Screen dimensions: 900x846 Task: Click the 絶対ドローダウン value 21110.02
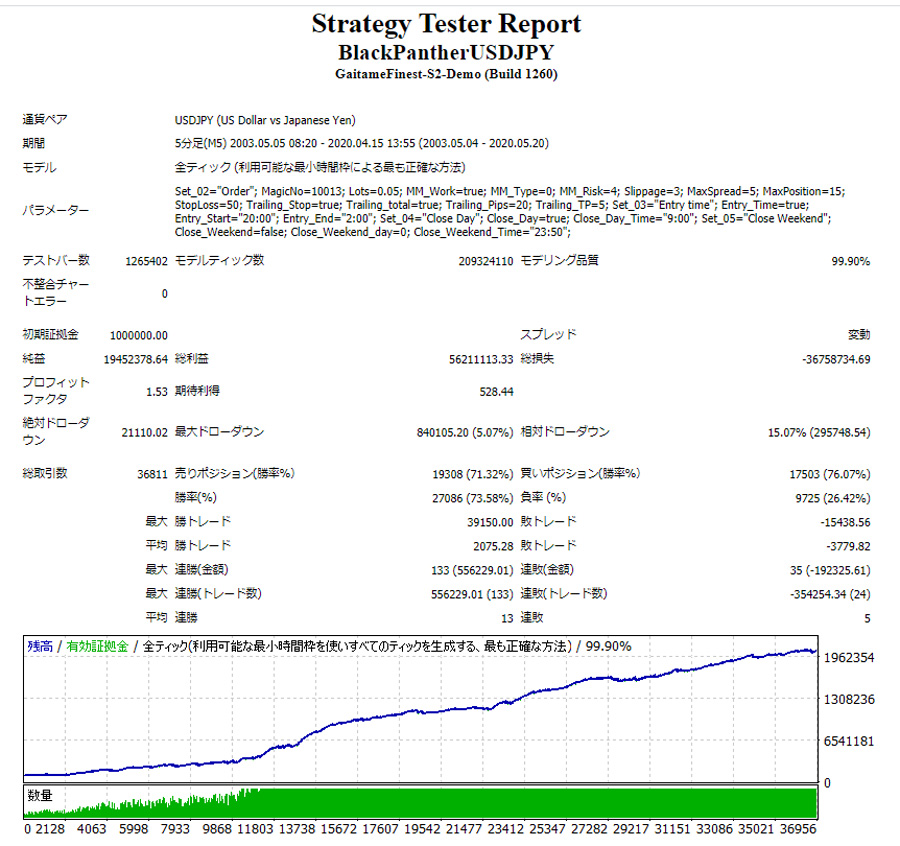pyautogui.click(x=145, y=433)
